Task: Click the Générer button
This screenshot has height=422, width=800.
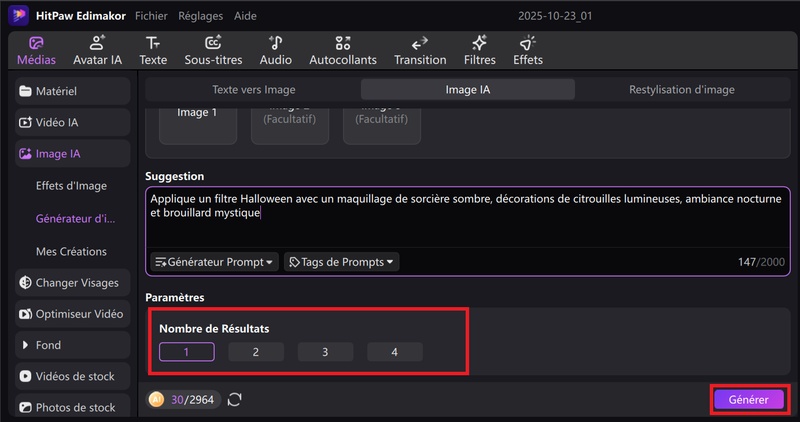Action: click(x=748, y=399)
